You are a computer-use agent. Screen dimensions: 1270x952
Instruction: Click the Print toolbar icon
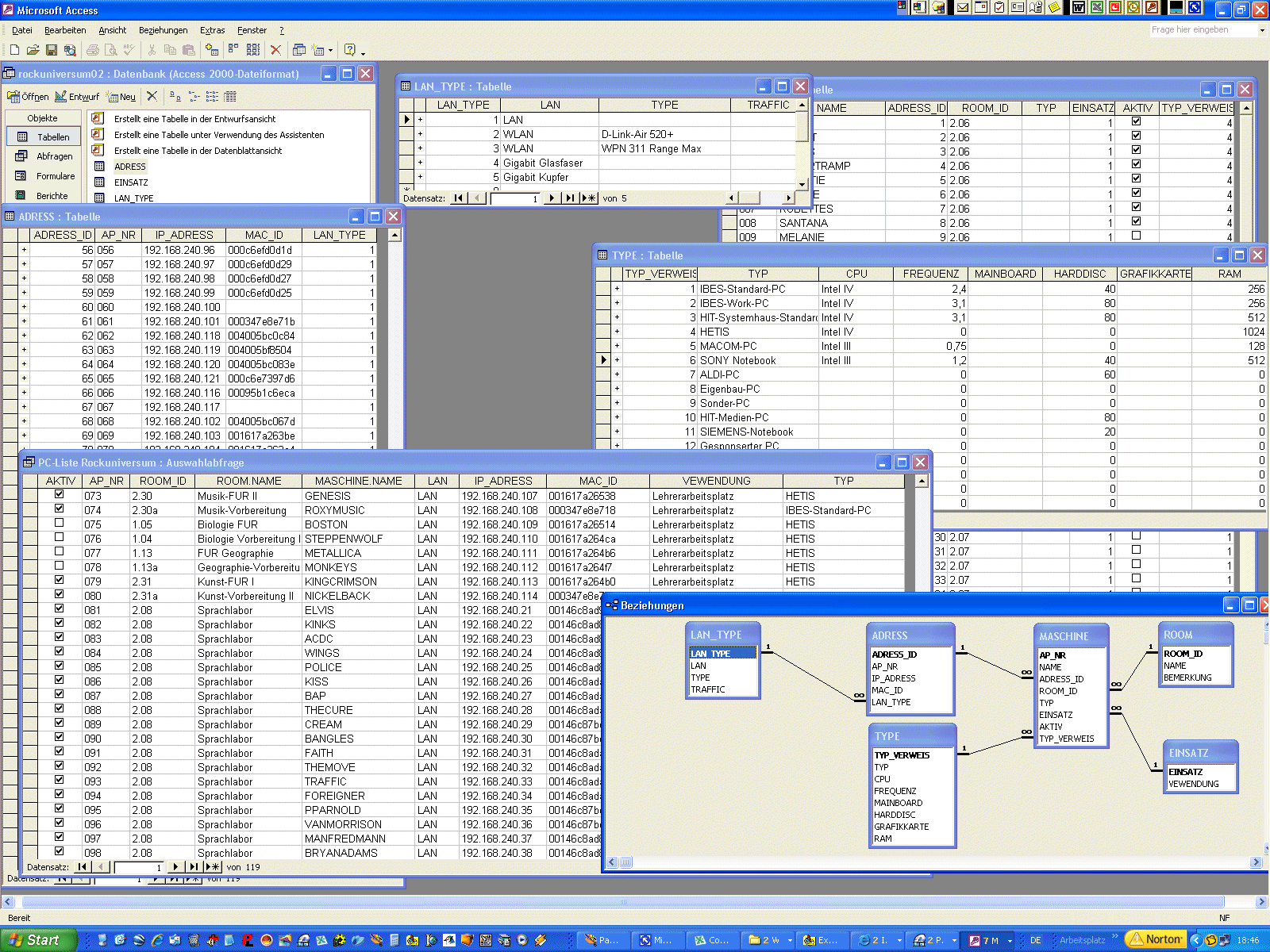coord(93,50)
